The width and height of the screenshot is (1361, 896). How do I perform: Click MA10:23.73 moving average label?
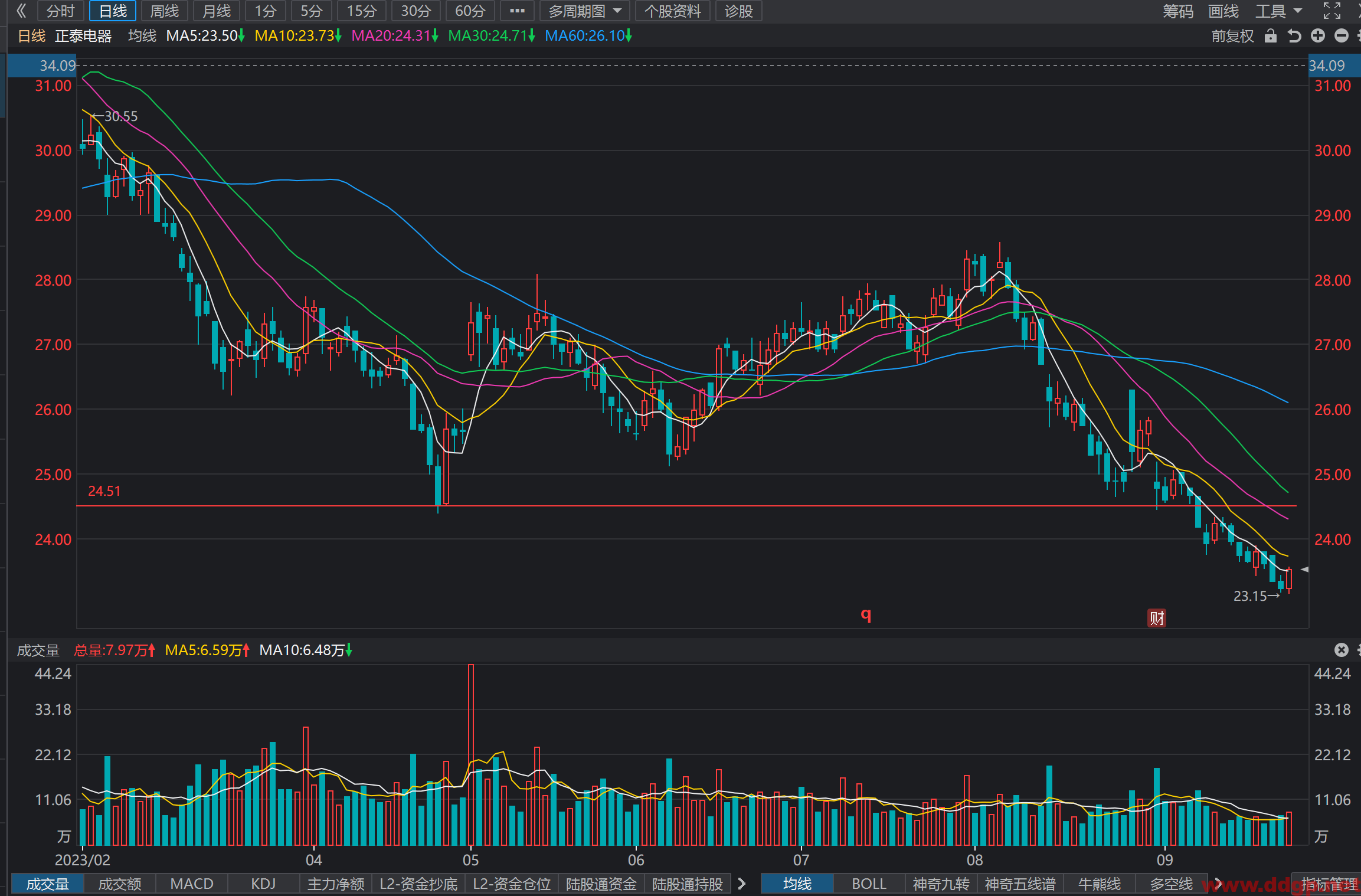pos(297,36)
